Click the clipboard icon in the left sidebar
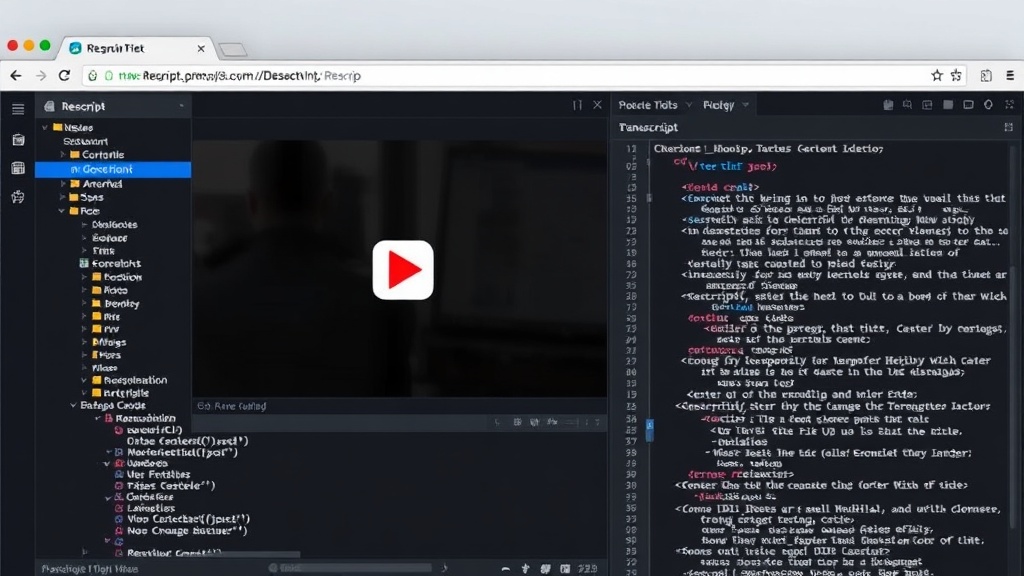 pyautogui.click(x=18, y=140)
